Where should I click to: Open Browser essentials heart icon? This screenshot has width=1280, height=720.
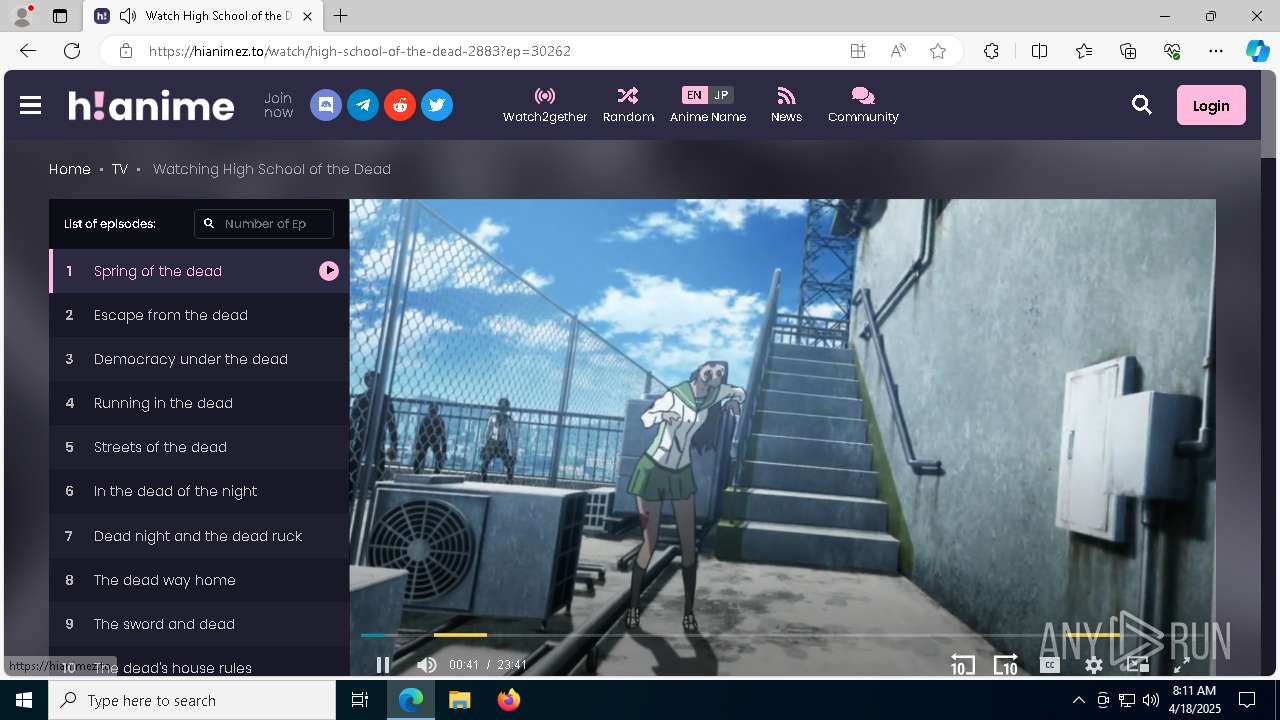point(1172,51)
